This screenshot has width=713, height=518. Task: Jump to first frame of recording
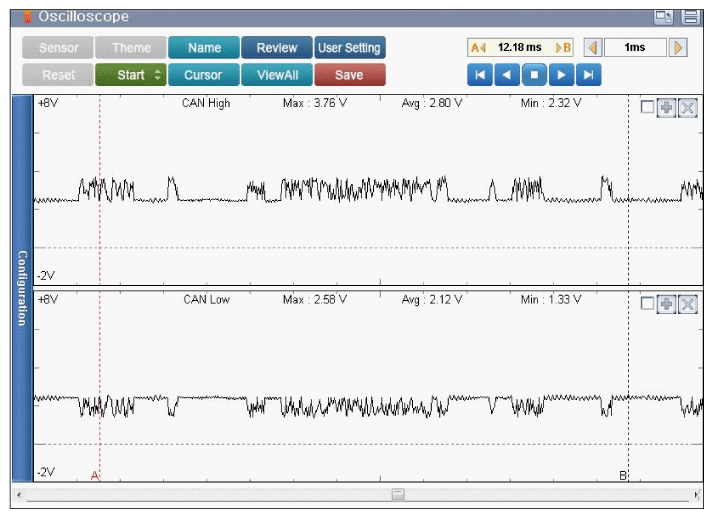coord(480,75)
